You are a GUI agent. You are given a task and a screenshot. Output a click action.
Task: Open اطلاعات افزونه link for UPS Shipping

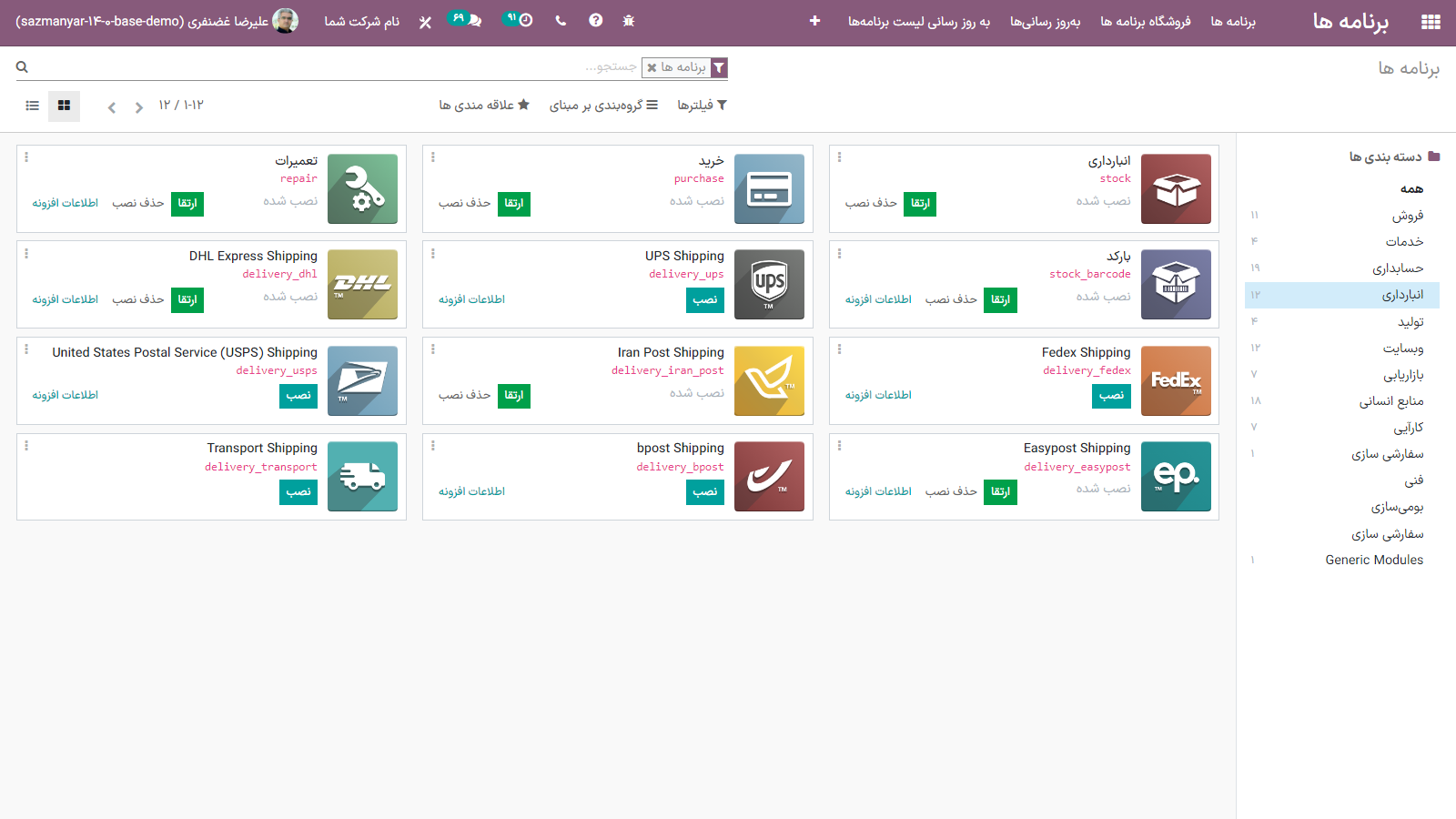coord(471,299)
